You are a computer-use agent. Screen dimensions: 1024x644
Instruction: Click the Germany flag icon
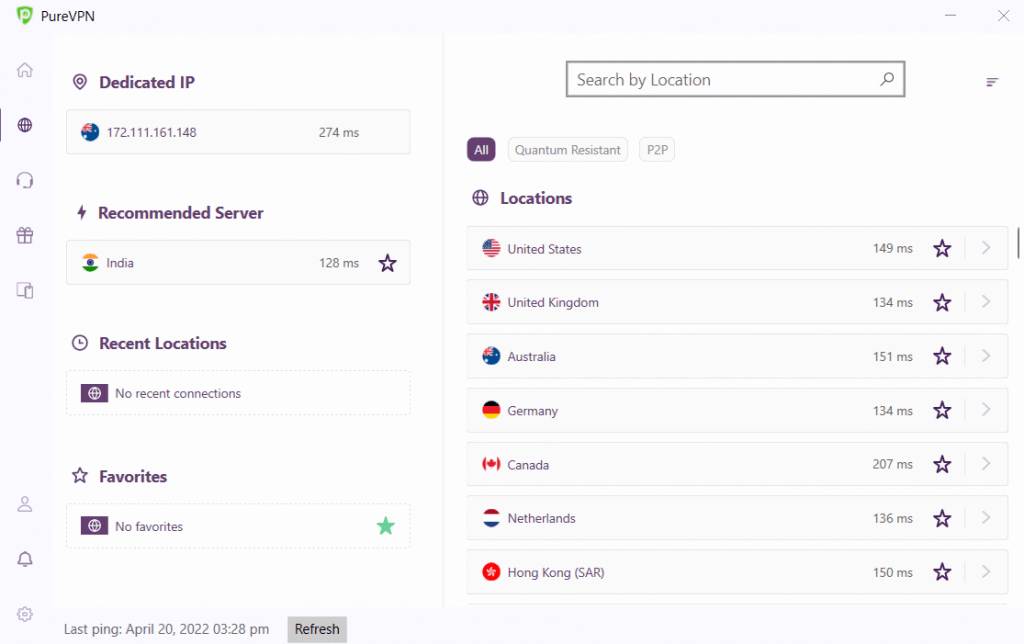[491, 410]
